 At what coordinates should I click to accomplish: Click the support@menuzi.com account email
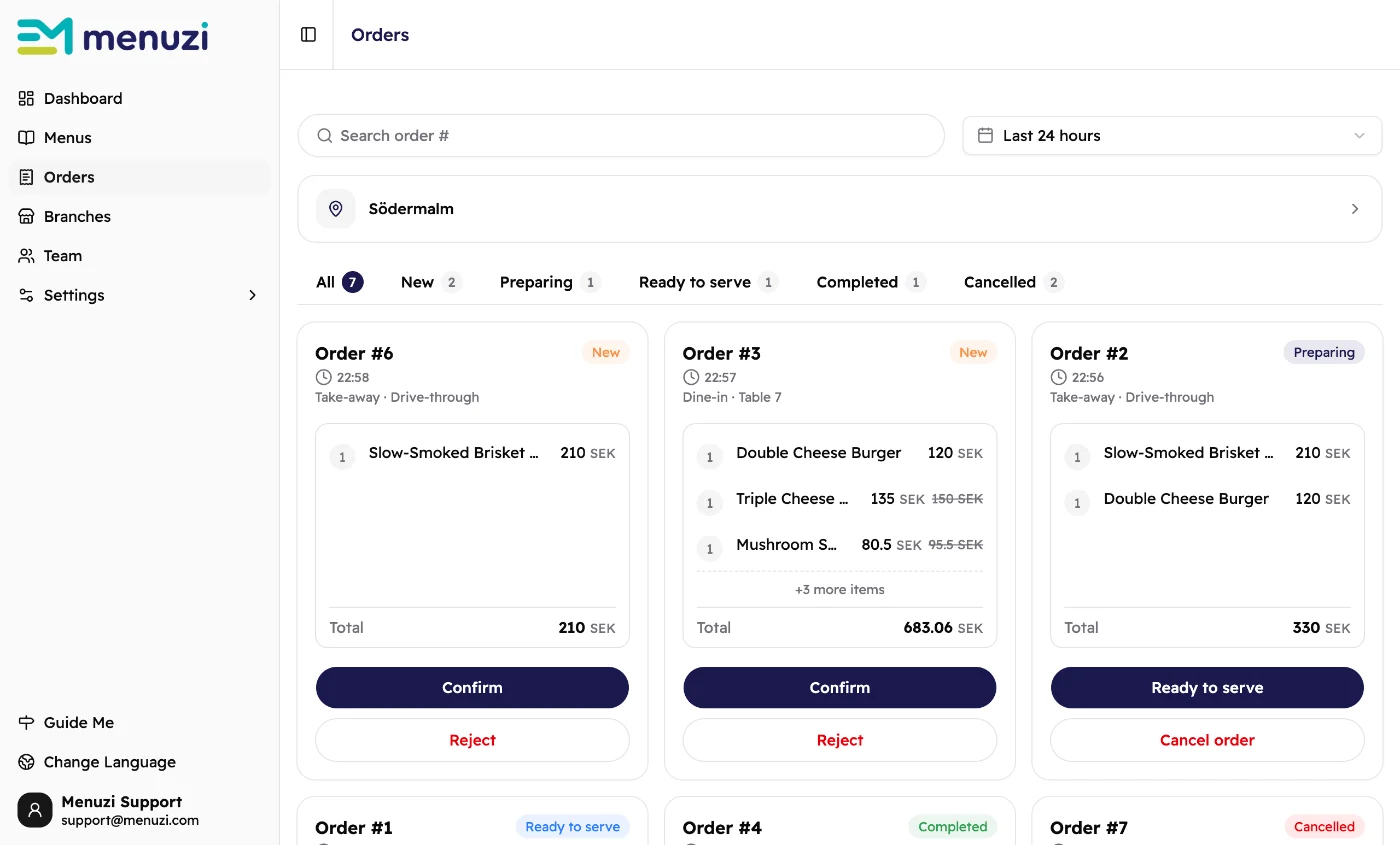click(130, 821)
